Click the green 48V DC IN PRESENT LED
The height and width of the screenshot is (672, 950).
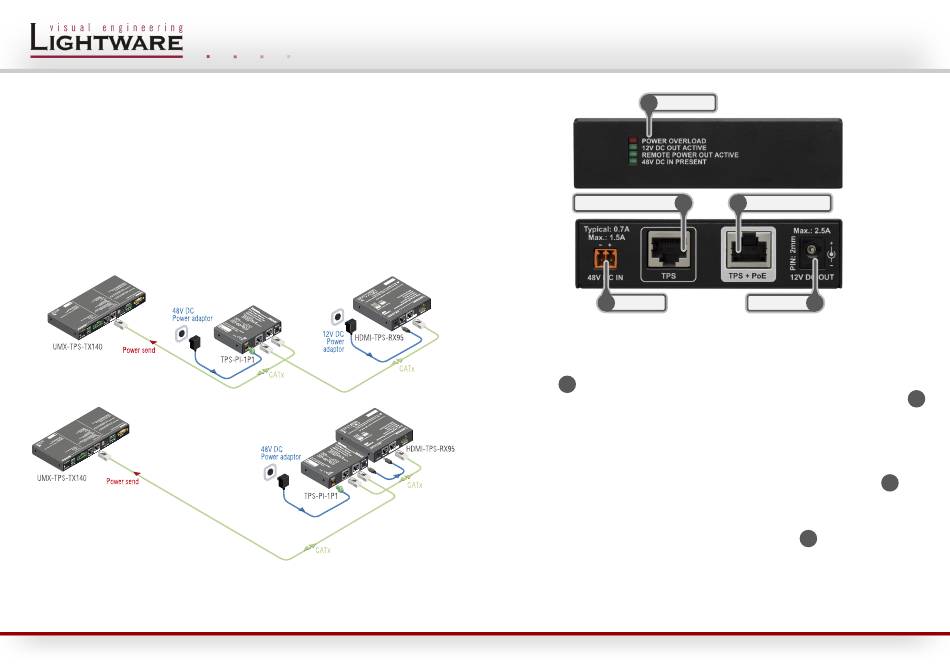(x=633, y=162)
